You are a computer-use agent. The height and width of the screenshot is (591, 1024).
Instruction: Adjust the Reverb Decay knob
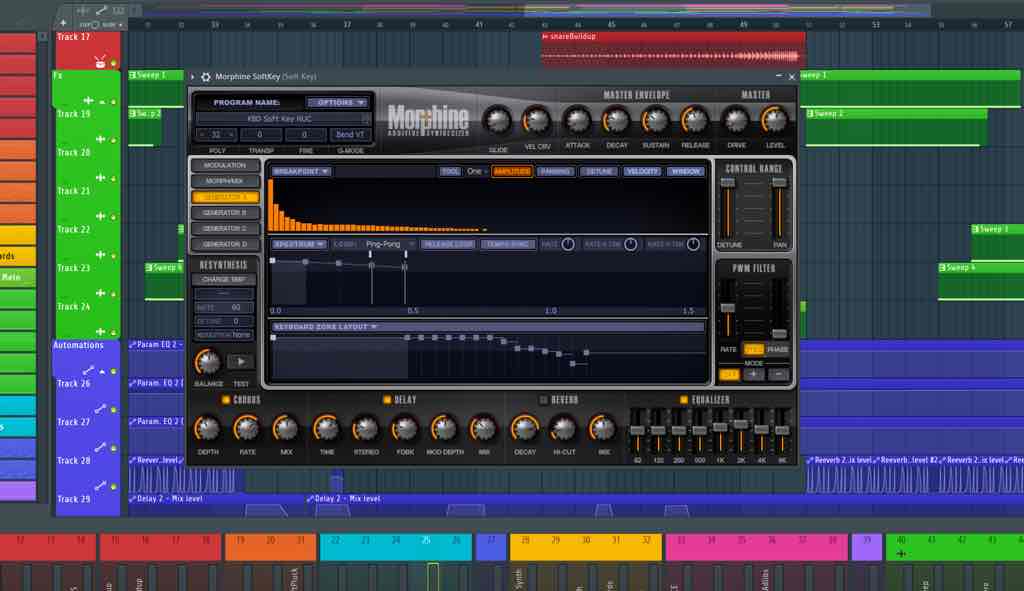click(524, 428)
